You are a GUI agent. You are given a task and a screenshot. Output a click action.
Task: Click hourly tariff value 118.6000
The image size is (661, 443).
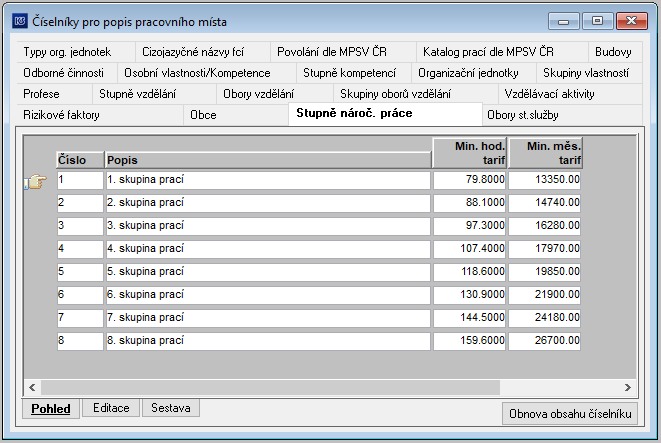[x=470, y=272]
